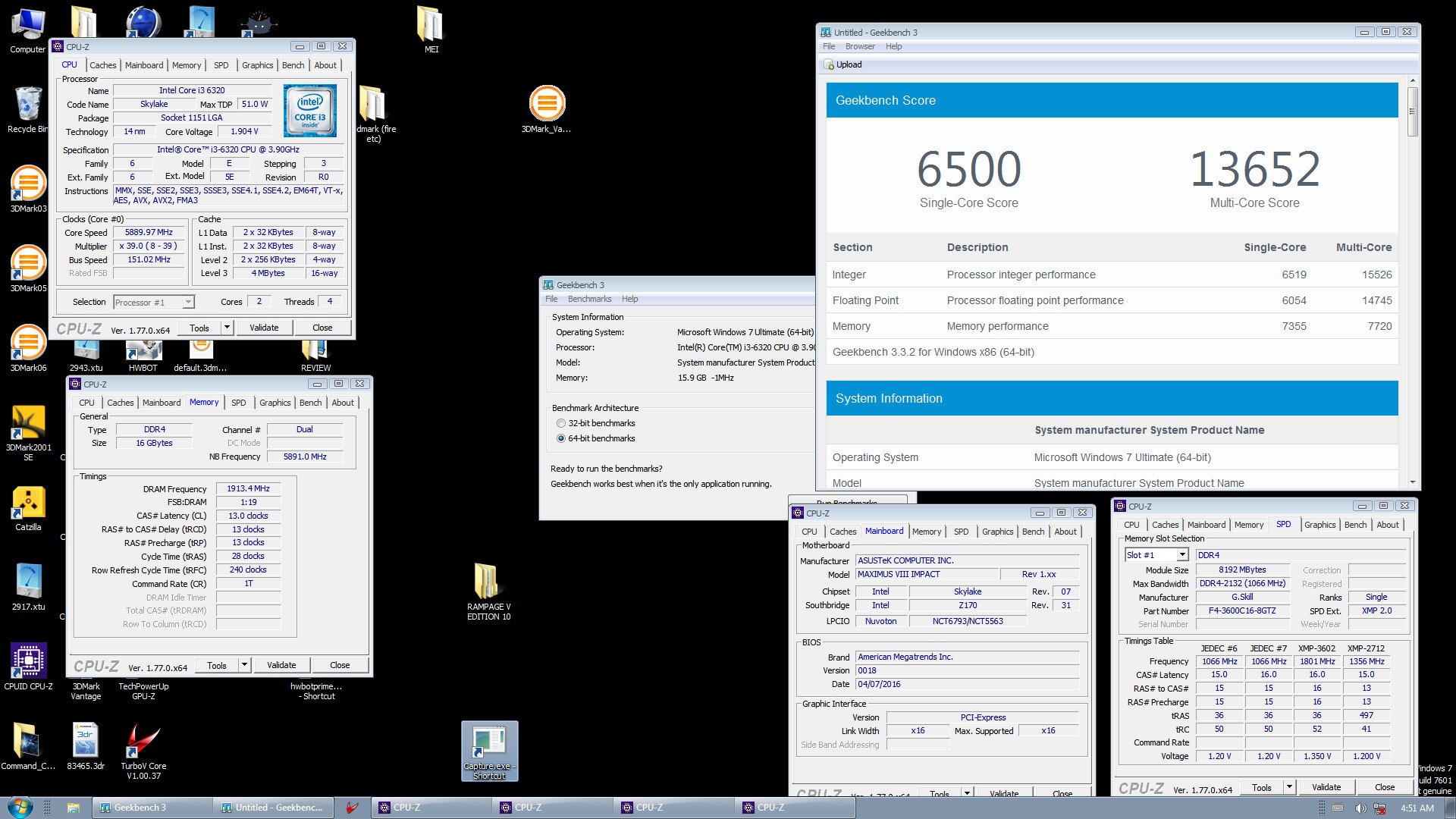Select 64-bit benchmarks radio button

pos(561,438)
